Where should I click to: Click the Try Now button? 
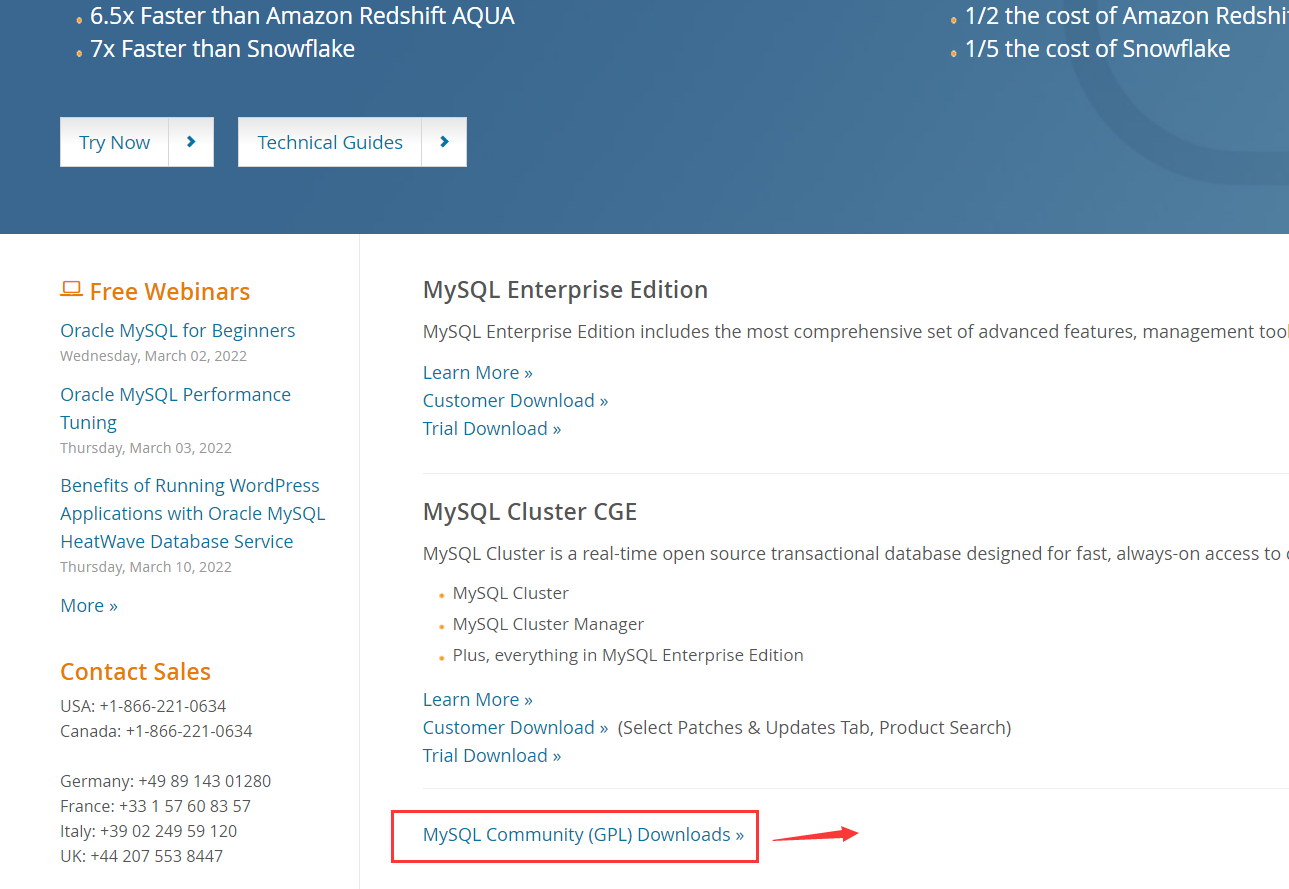coord(115,142)
